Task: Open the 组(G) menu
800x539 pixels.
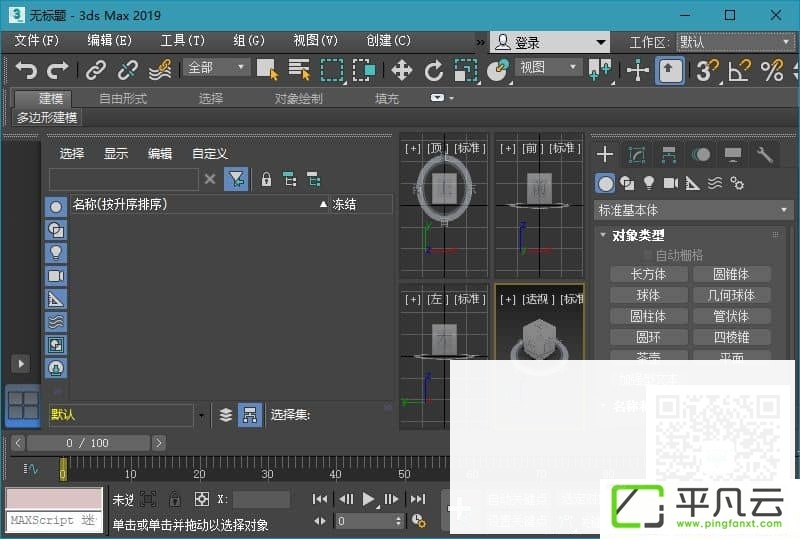Action: [x=248, y=40]
